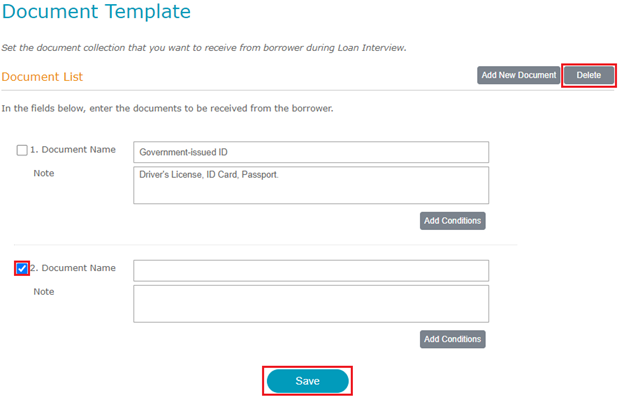Click the "1. Document Name" label
This screenshot has width=624, height=402.
pos(73,151)
